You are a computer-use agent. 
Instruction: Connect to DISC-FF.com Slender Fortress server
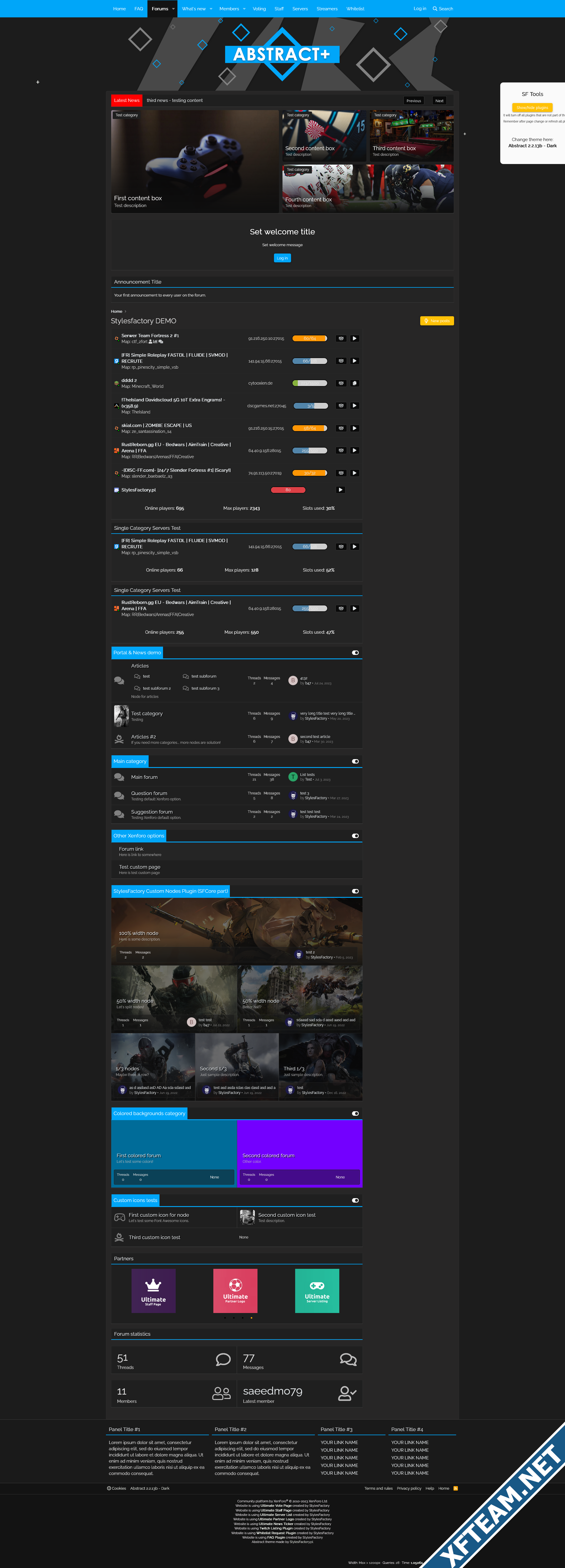tap(354, 473)
